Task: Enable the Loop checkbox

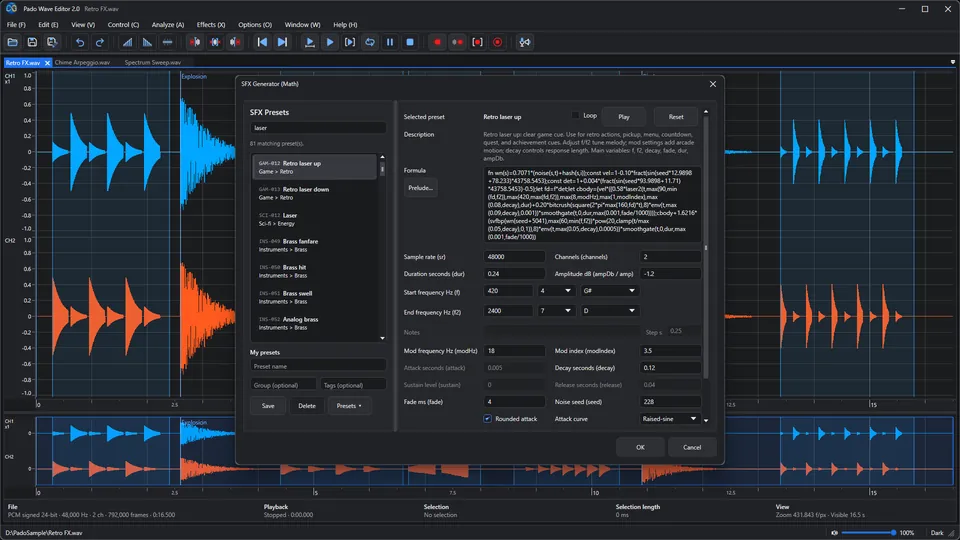Action: pos(575,115)
